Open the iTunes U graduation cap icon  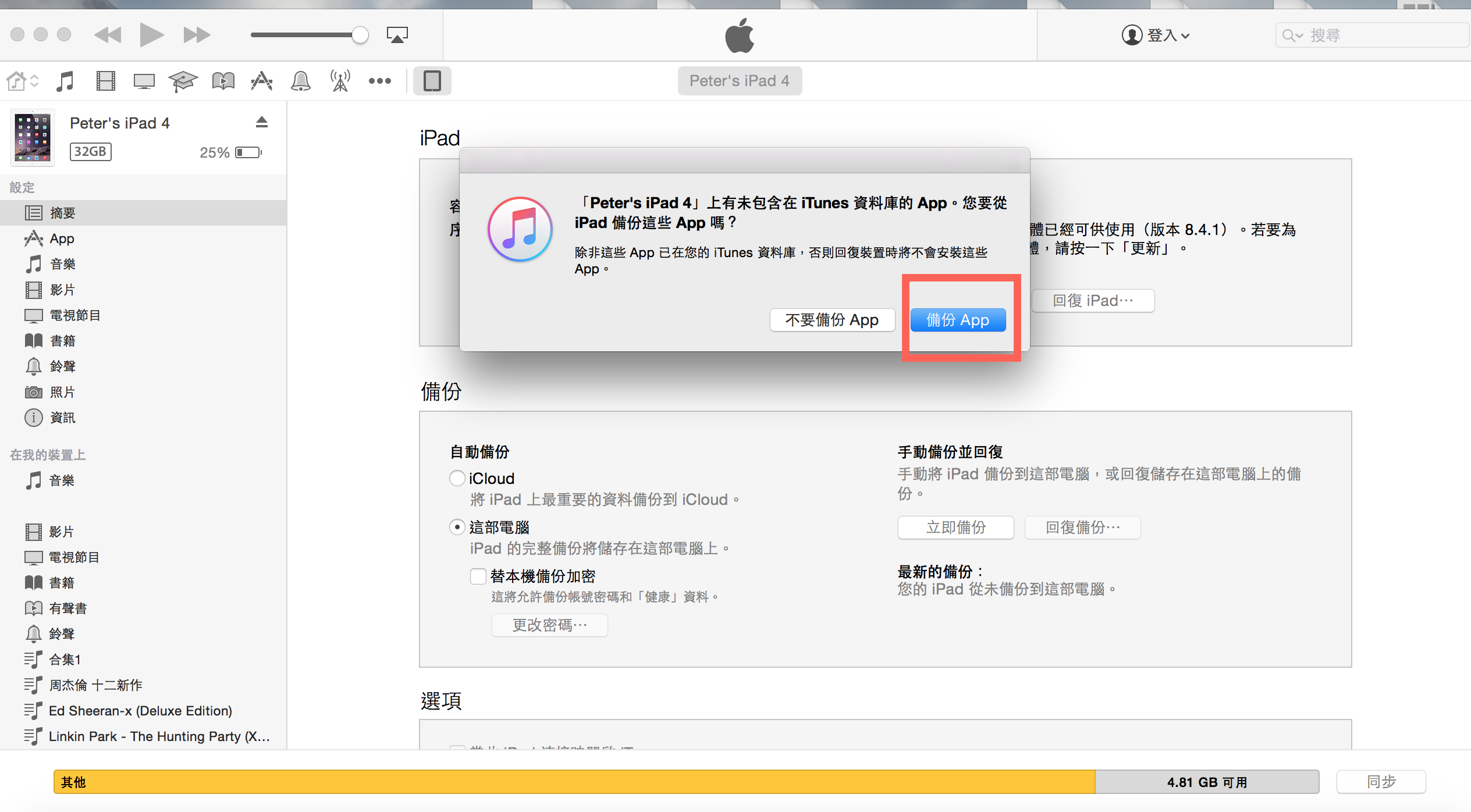[183, 81]
